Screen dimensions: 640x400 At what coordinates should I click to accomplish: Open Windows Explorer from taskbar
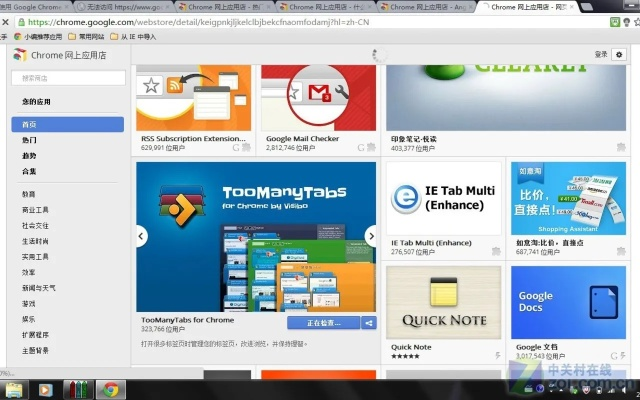pos(15,390)
